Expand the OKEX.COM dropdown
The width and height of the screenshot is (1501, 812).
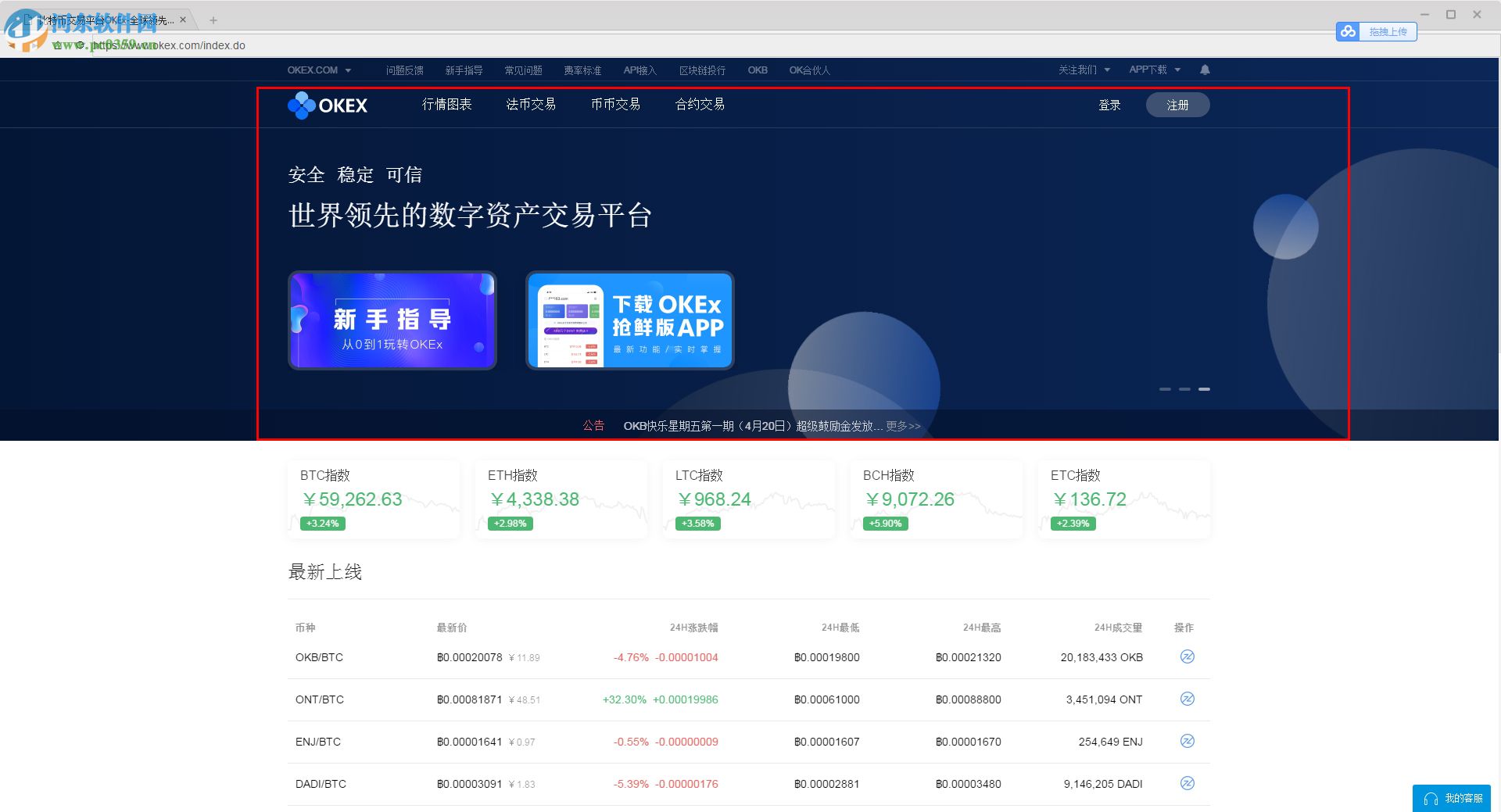point(319,70)
